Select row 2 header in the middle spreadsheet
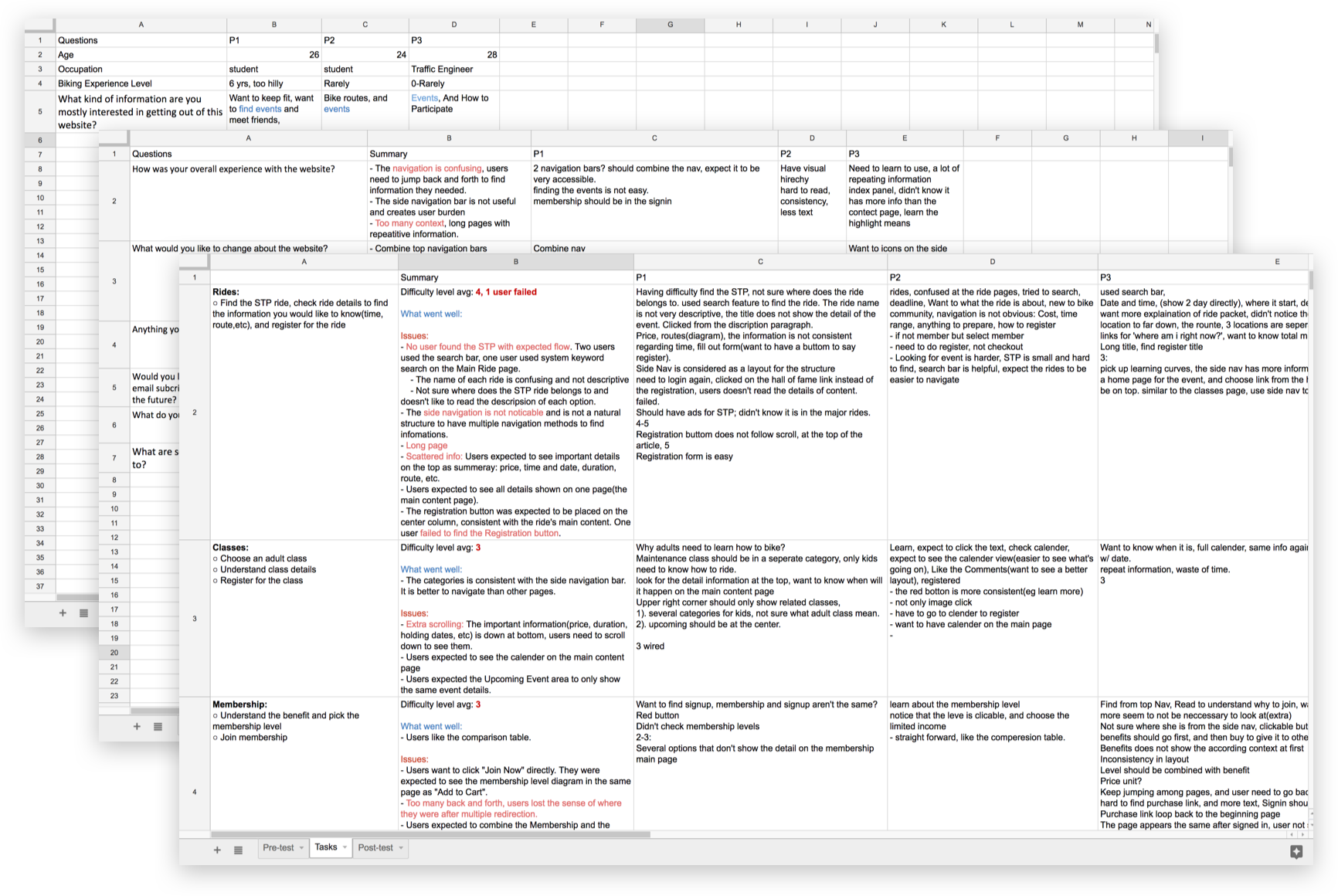 pos(114,201)
